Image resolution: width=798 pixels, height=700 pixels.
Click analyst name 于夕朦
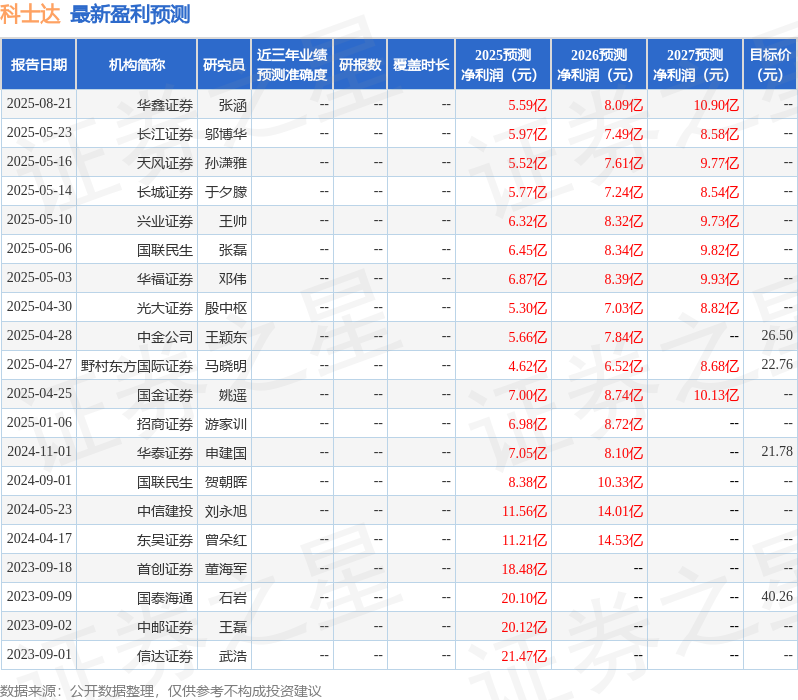(x=226, y=192)
